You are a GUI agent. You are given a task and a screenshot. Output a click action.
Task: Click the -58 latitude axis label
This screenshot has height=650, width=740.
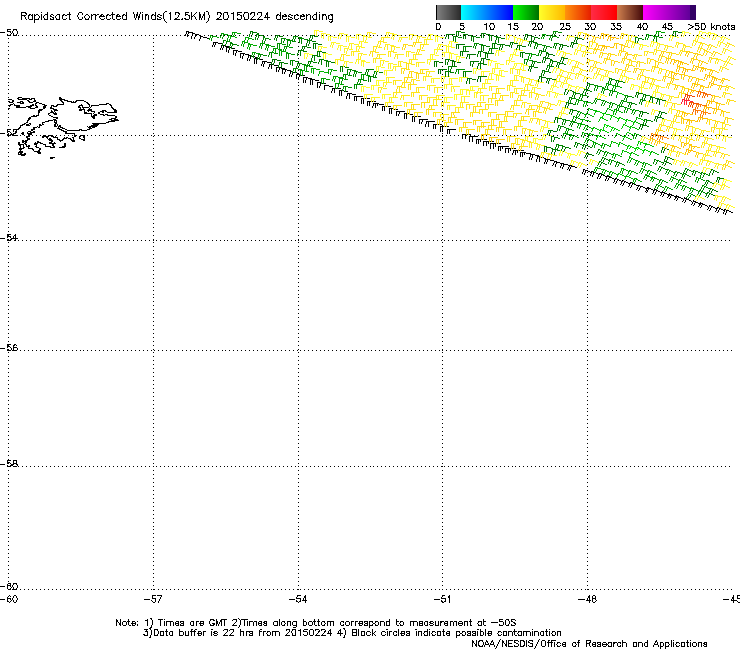click(x=9, y=464)
